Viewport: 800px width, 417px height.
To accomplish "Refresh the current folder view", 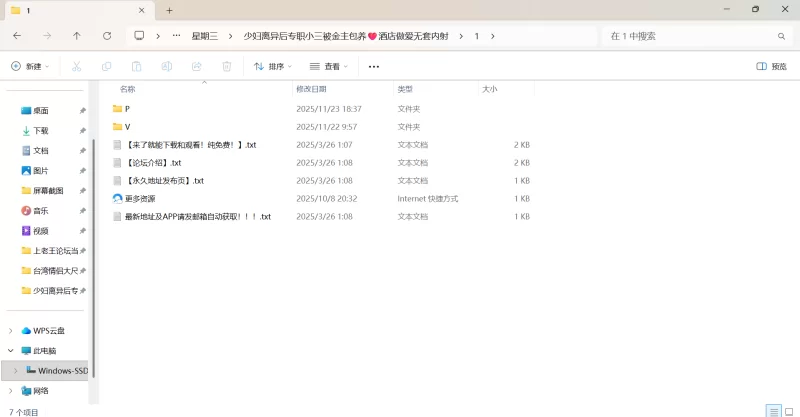I will click(x=107, y=36).
